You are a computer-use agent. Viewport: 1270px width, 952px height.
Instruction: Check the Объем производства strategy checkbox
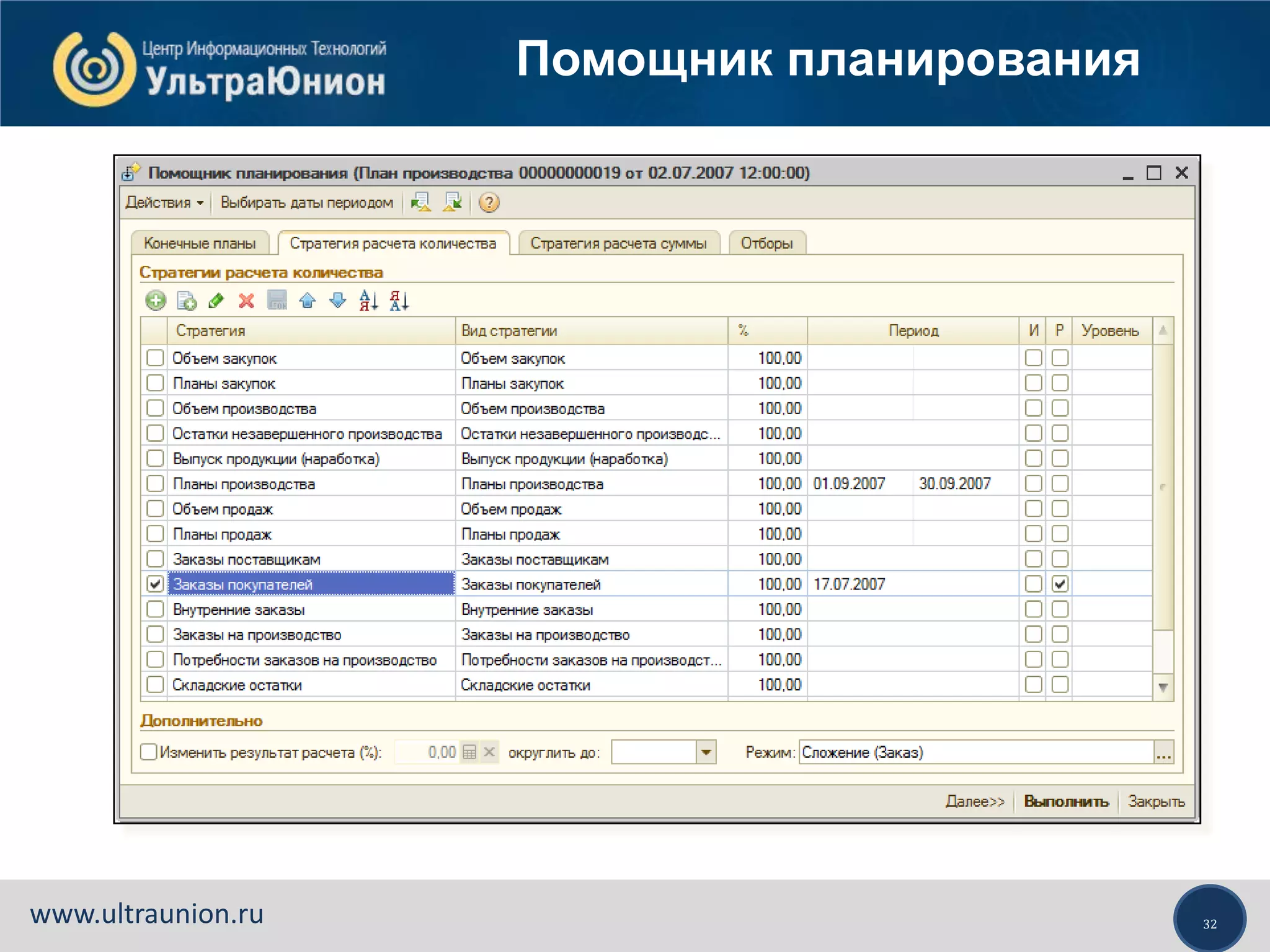[155, 408]
